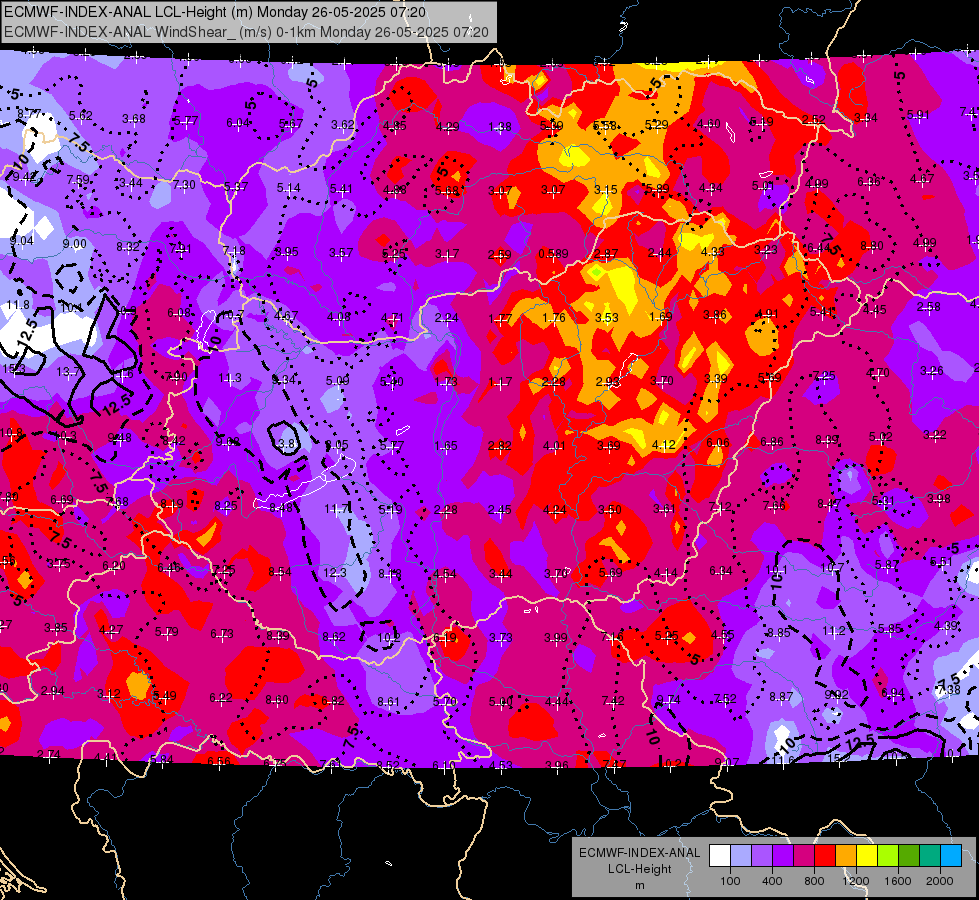The image size is (979, 900).
Task: Click the 13.7 wind shear value
Action: [x=67, y=372]
